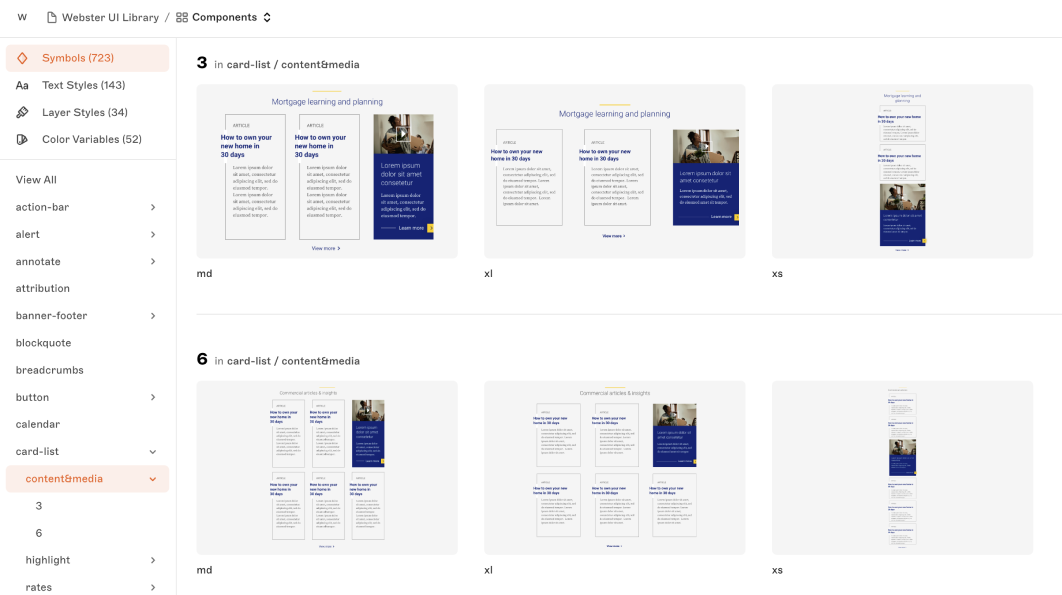Click the md label under section 3
Viewport: 1062px width, 595px height.
tap(205, 274)
